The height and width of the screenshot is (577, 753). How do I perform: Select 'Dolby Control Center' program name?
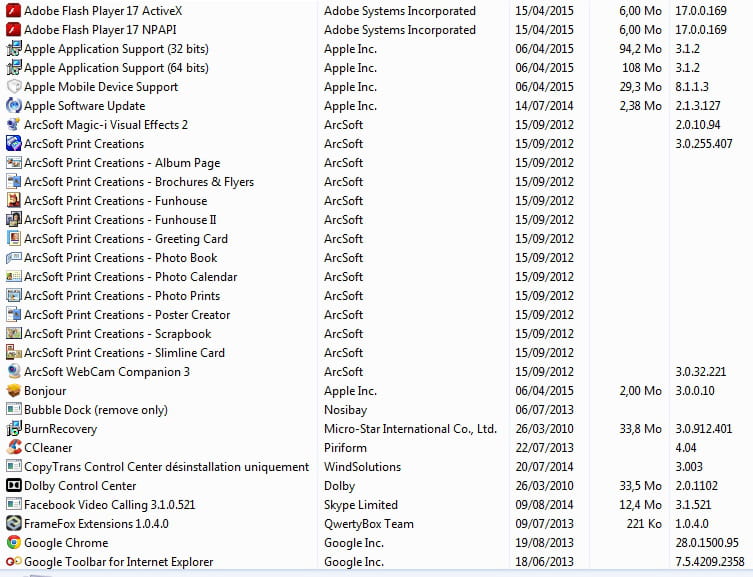tap(80, 486)
